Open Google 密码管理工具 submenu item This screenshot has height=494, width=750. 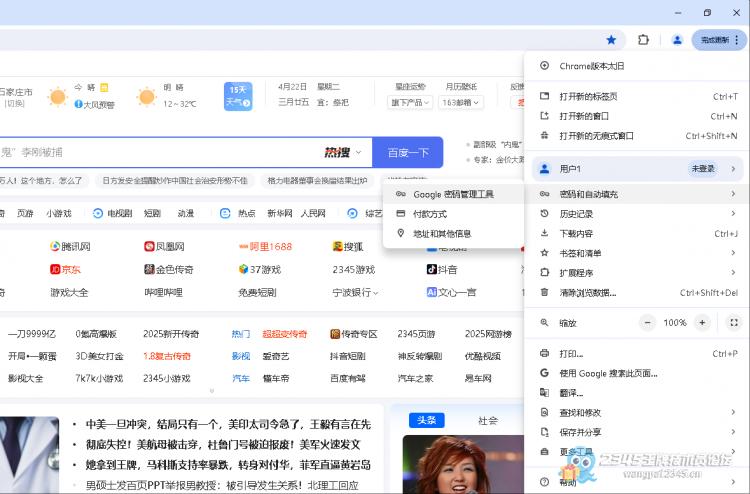[x=453, y=194]
